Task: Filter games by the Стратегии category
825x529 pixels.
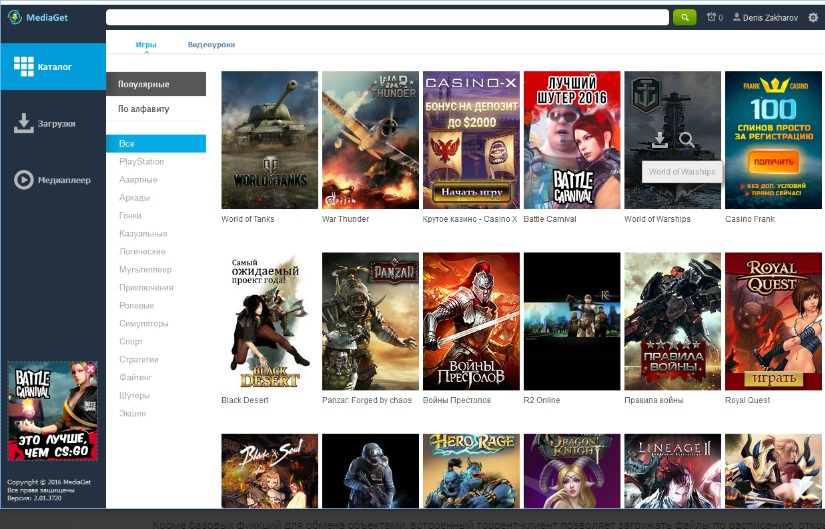Action: click(139, 359)
